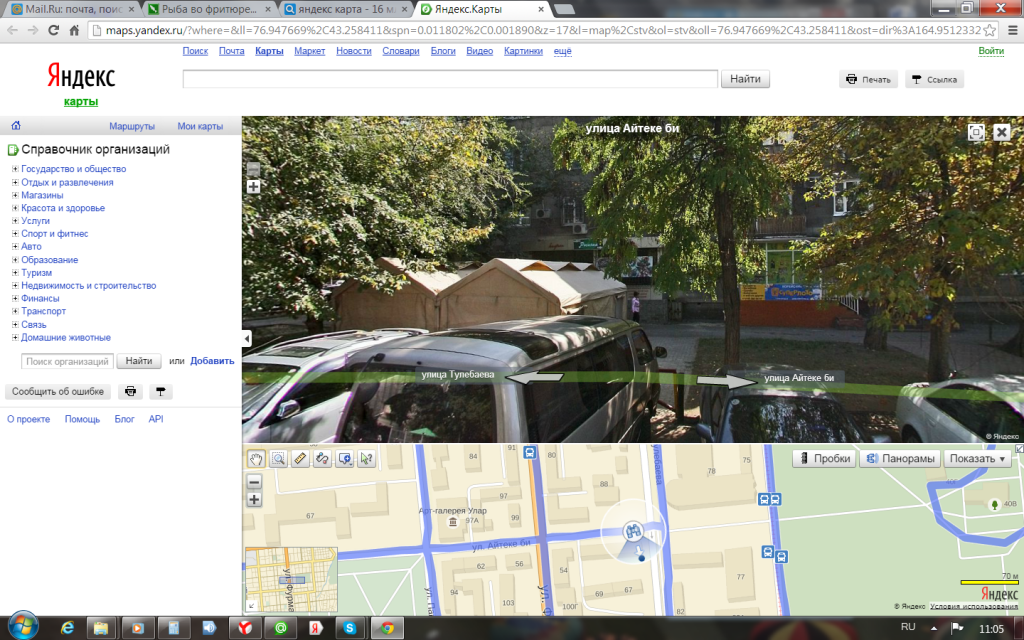Click the bus stop icon near building 80
The width and height of the screenshot is (1024, 640).
[x=529, y=452]
